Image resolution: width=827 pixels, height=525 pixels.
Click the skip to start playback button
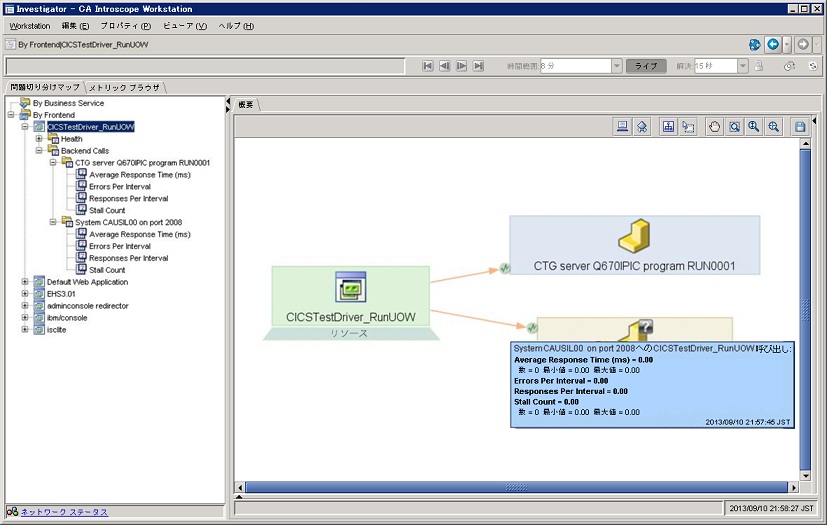tap(428, 66)
